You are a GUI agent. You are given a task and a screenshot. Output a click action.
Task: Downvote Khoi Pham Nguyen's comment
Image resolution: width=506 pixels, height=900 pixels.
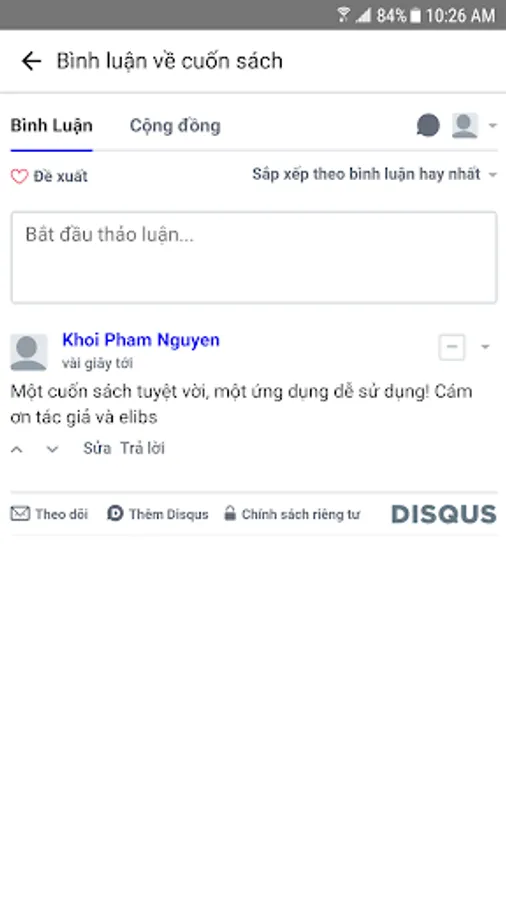click(x=52, y=449)
